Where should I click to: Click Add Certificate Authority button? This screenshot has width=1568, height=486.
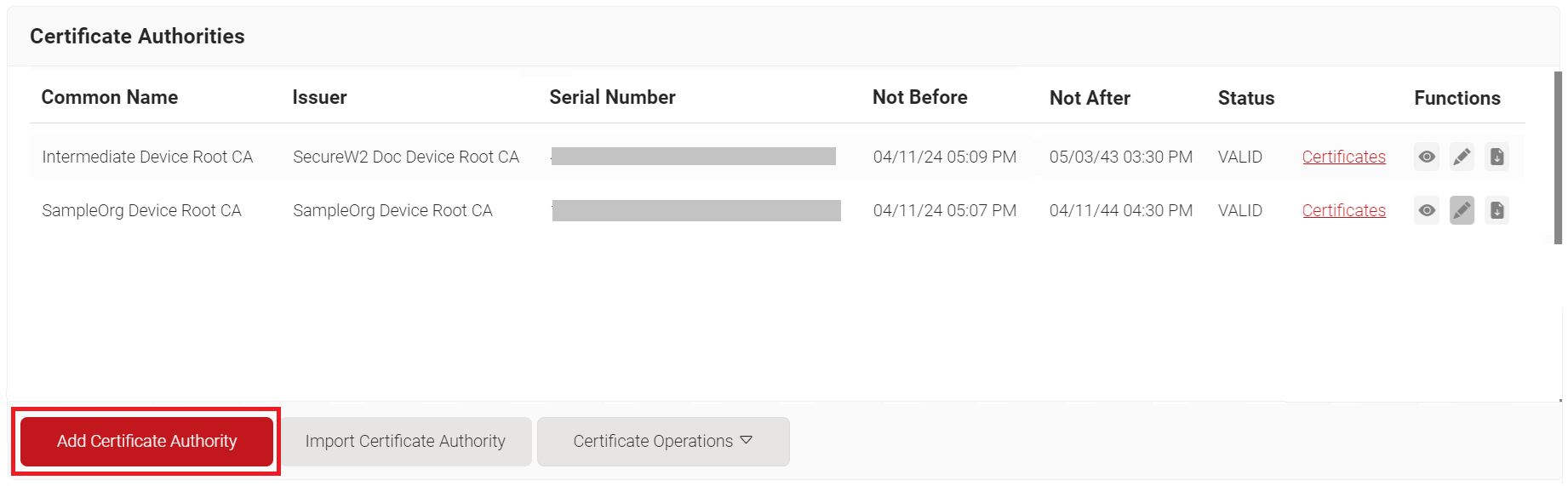click(x=146, y=441)
